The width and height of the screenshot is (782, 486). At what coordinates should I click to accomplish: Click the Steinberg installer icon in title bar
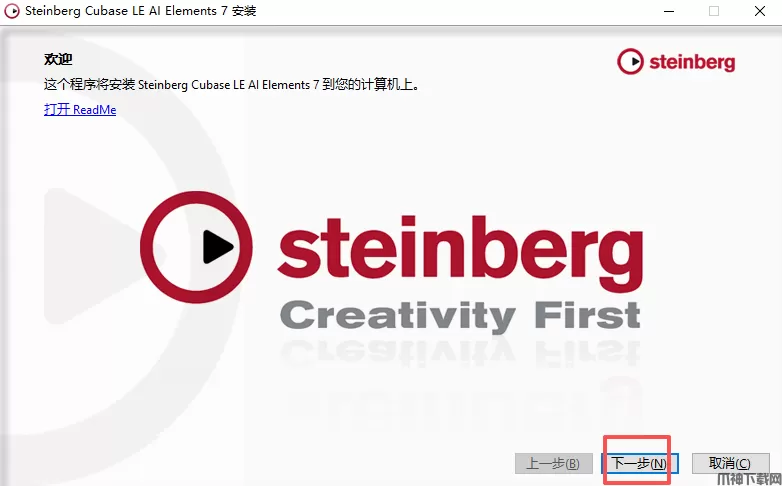(11, 11)
